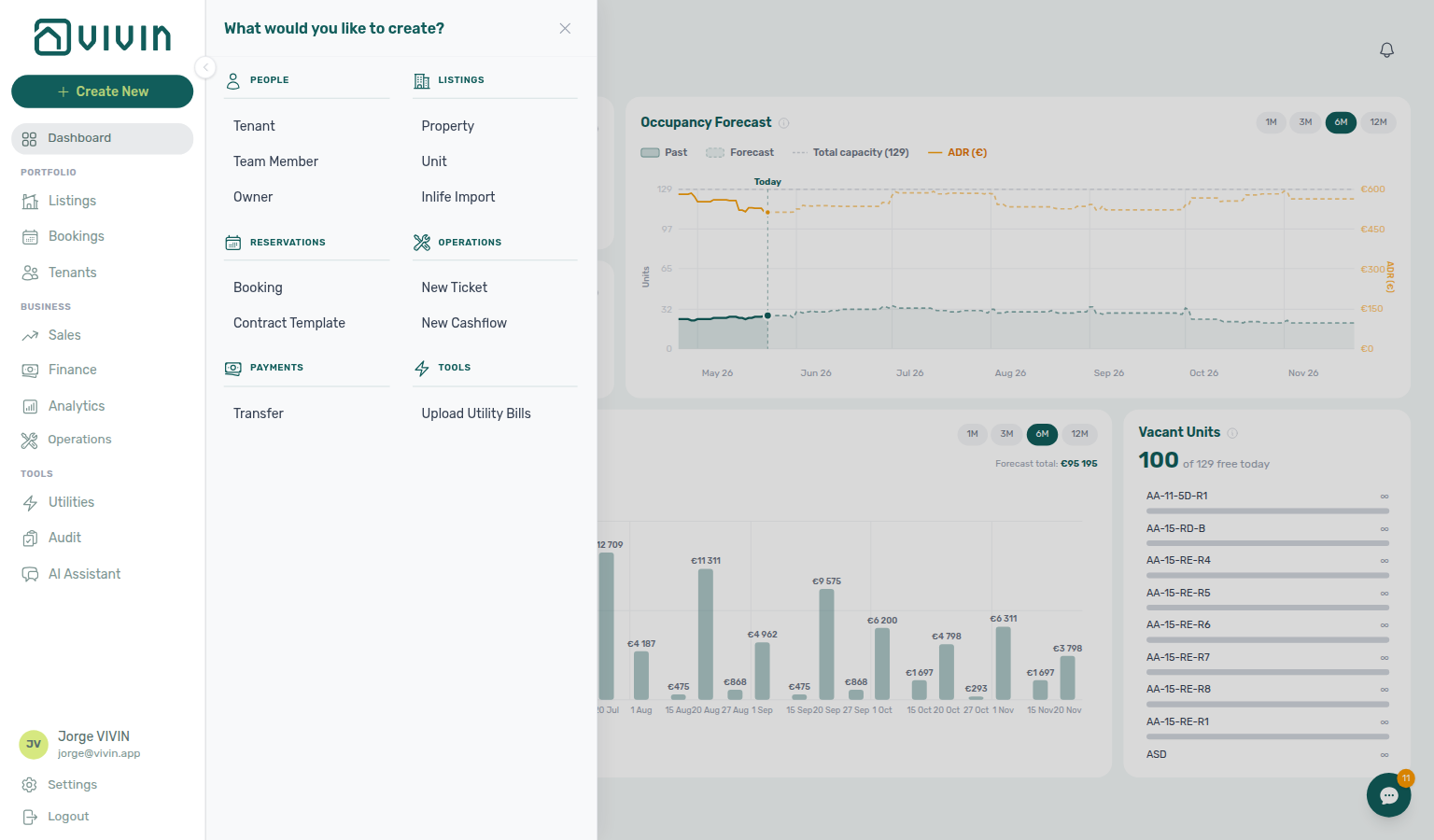Select New Cashflow
Image resolution: width=1434 pixels, height=840 pixels.
tap(464, 323)
